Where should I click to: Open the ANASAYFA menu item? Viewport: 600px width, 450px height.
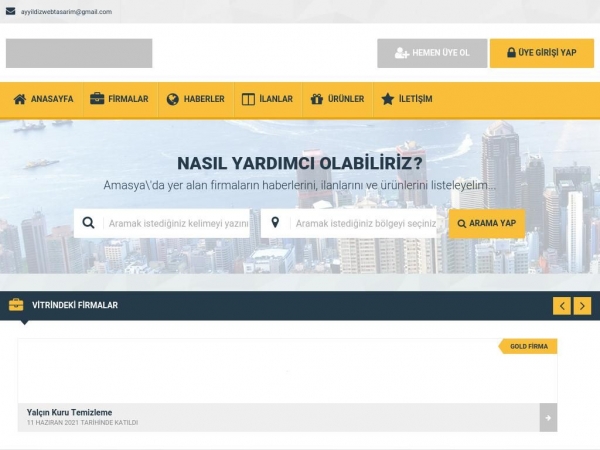[x=43, y=99]
